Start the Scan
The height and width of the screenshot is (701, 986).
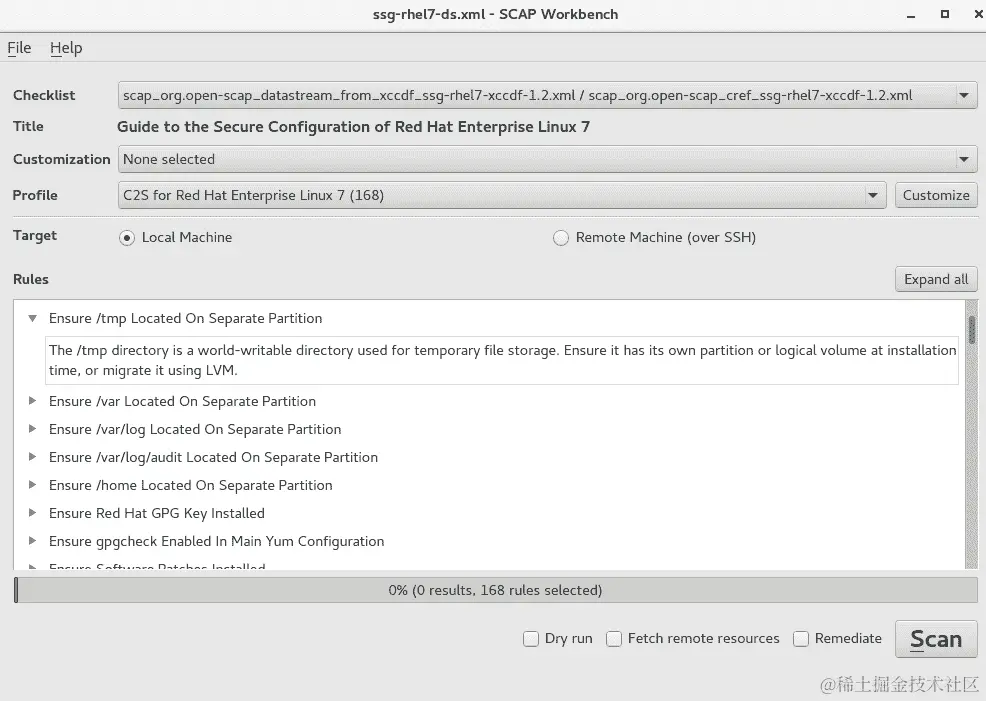[936, 639]
